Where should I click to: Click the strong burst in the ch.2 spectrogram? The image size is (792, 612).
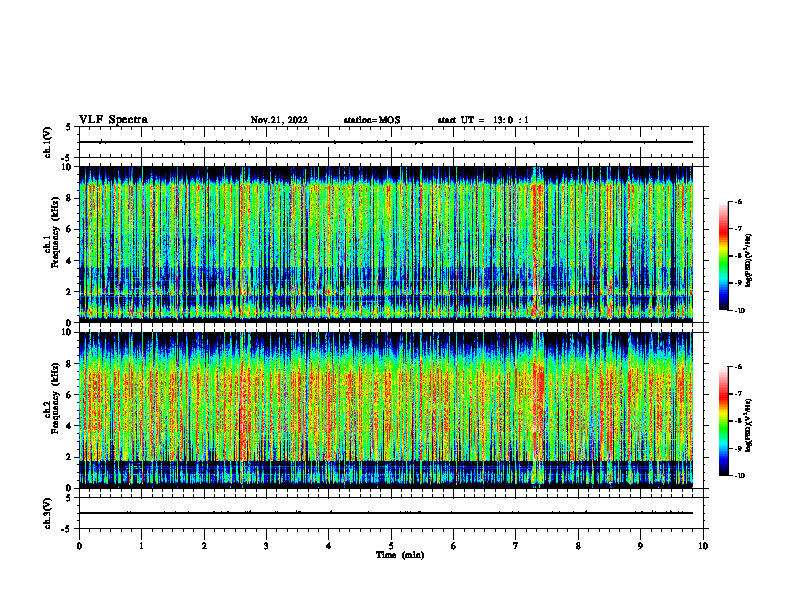pos(538,409)
